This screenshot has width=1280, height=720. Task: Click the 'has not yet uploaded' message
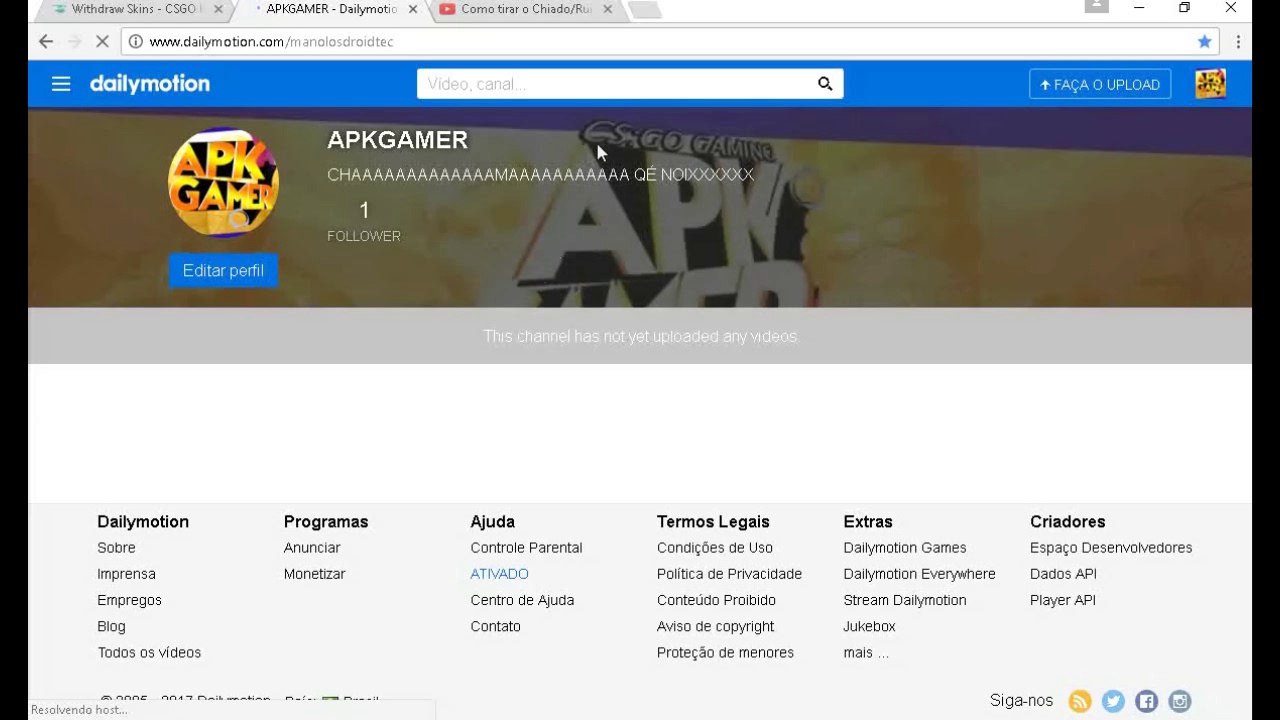pos(641,336)
